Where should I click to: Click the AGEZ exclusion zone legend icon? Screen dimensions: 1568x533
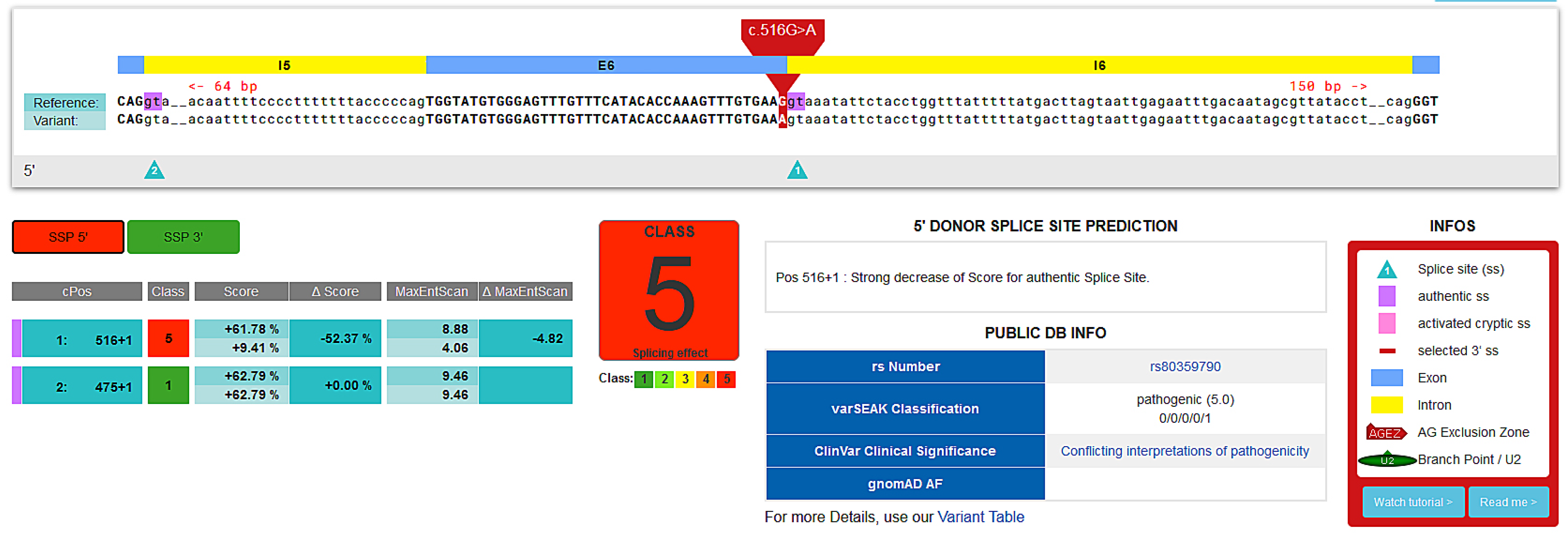click(x=1386, y=432)
